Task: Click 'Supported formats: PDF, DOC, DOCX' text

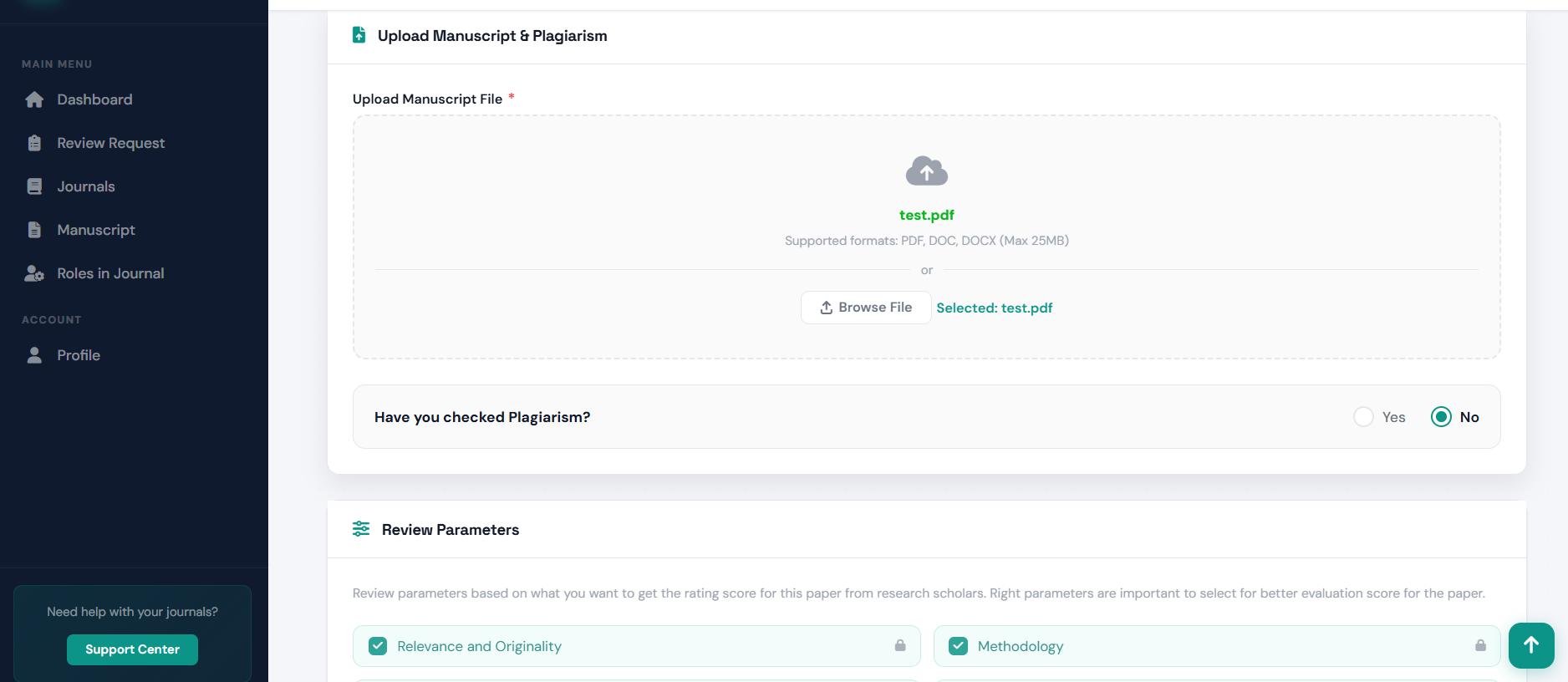Action: point(927,241)
